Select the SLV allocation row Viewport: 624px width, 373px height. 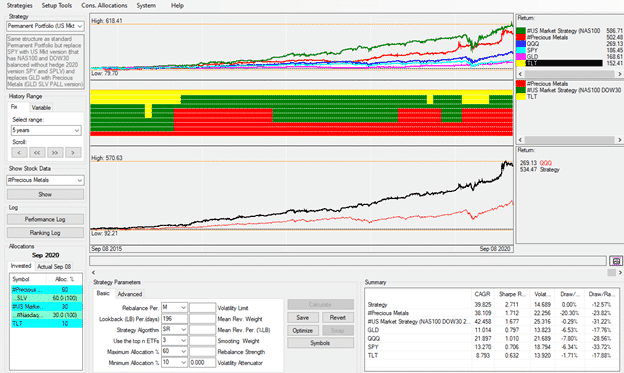[x=47, y=298]
